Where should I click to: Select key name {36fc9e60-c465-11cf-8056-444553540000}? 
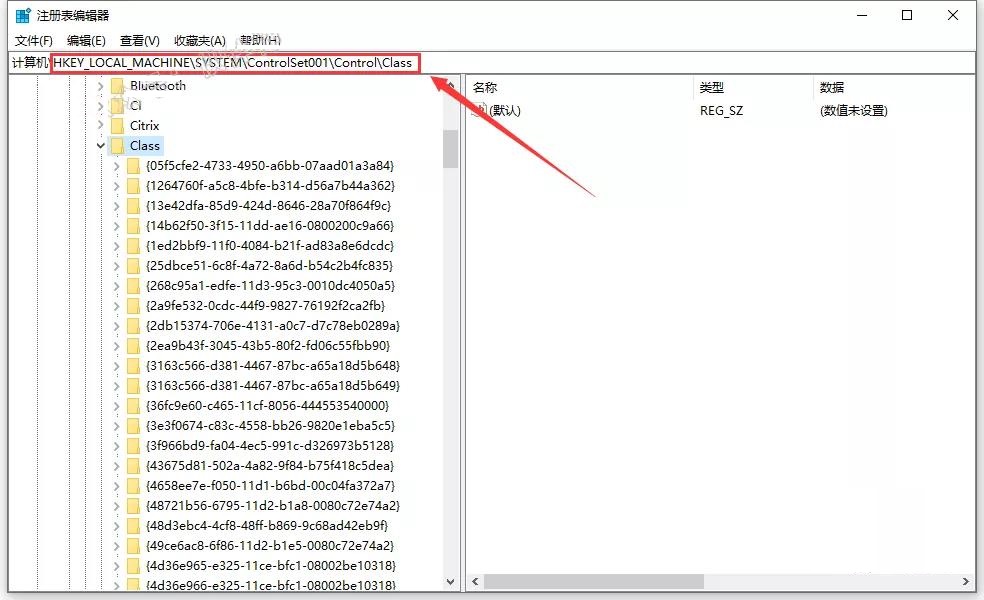point(267,406)
